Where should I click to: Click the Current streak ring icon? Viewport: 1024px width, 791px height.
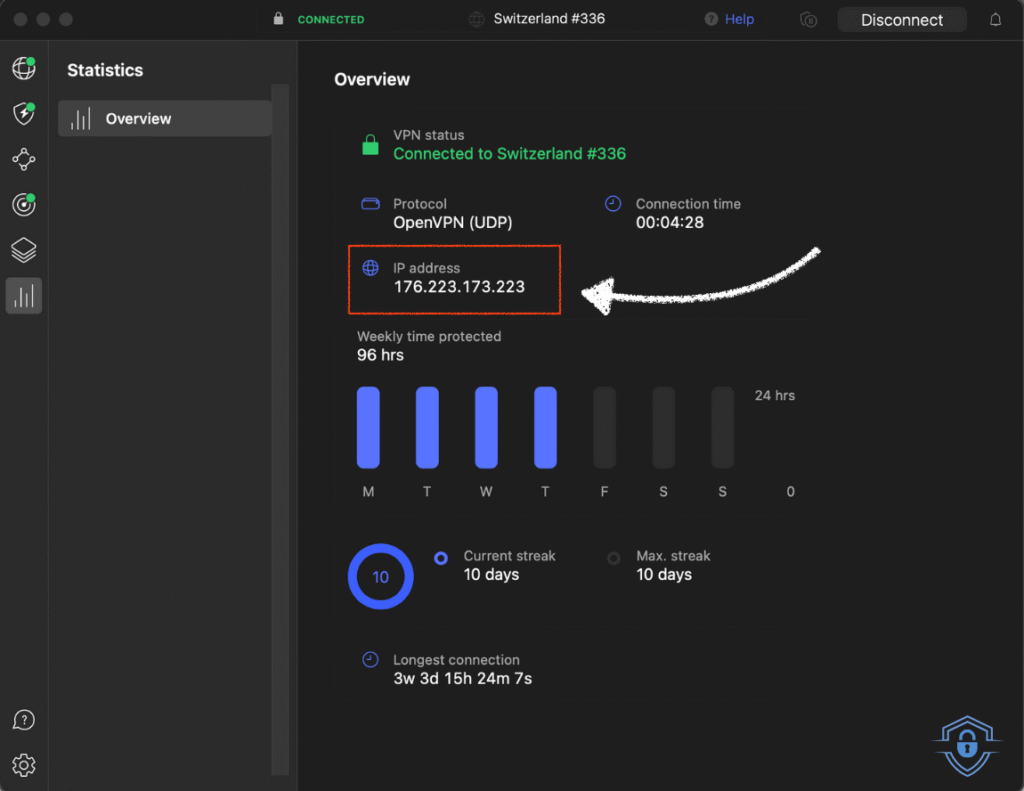[441, 558]
